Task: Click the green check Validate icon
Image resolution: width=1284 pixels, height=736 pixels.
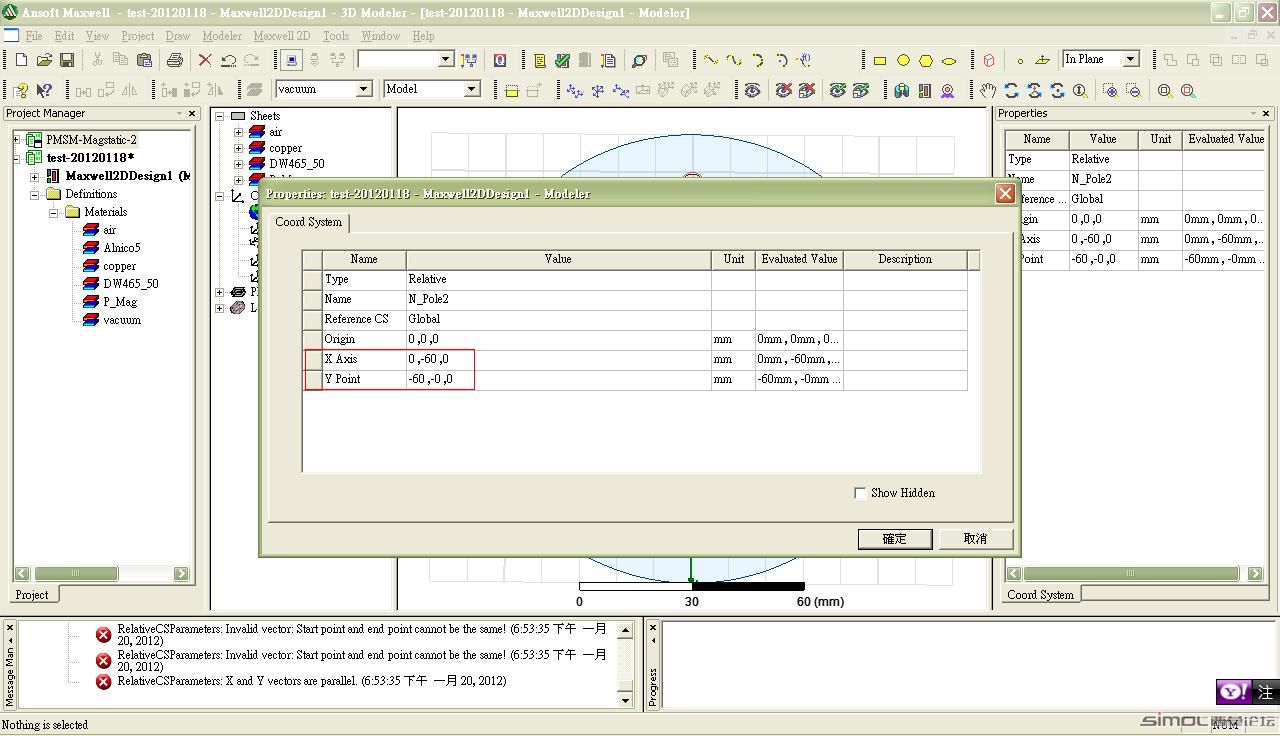Action: coord(563,60)
